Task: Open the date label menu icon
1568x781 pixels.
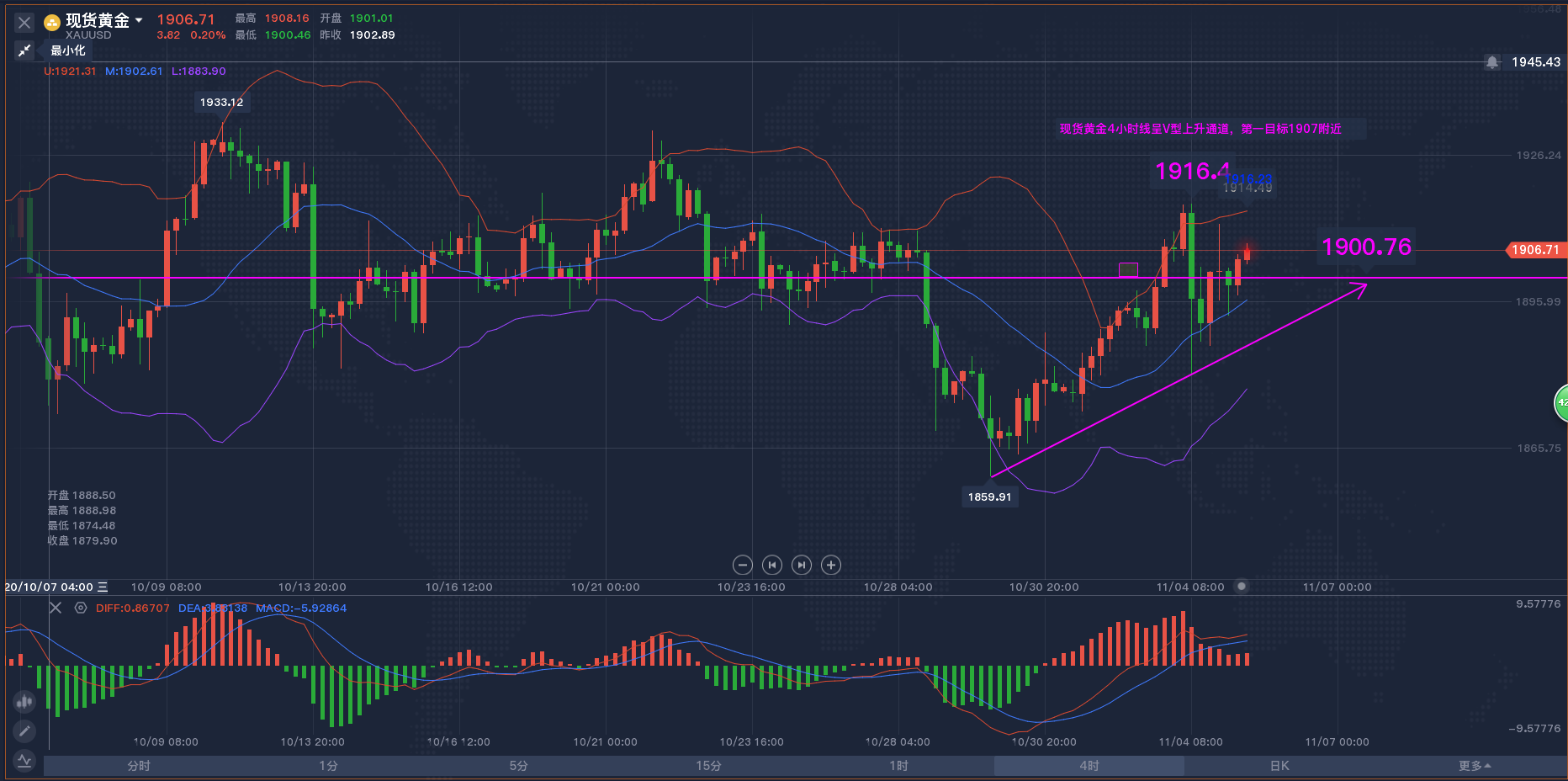Action: 103,587
